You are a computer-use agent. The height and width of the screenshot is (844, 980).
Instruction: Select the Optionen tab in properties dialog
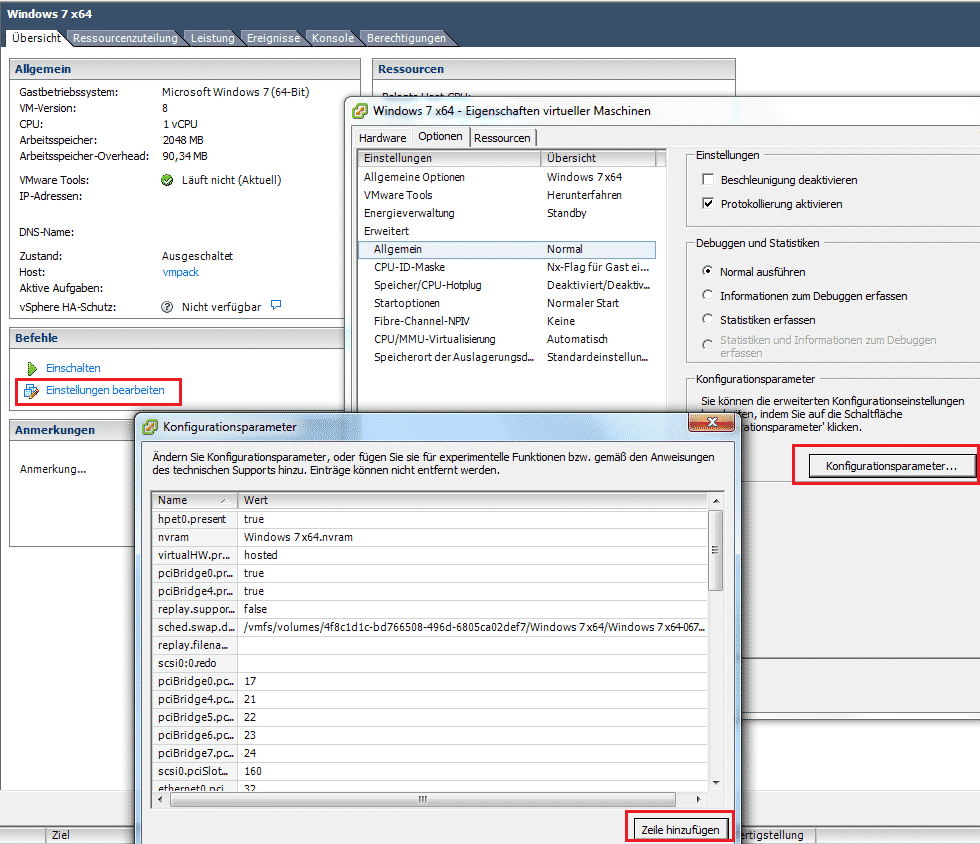click(x=440, y=136)
